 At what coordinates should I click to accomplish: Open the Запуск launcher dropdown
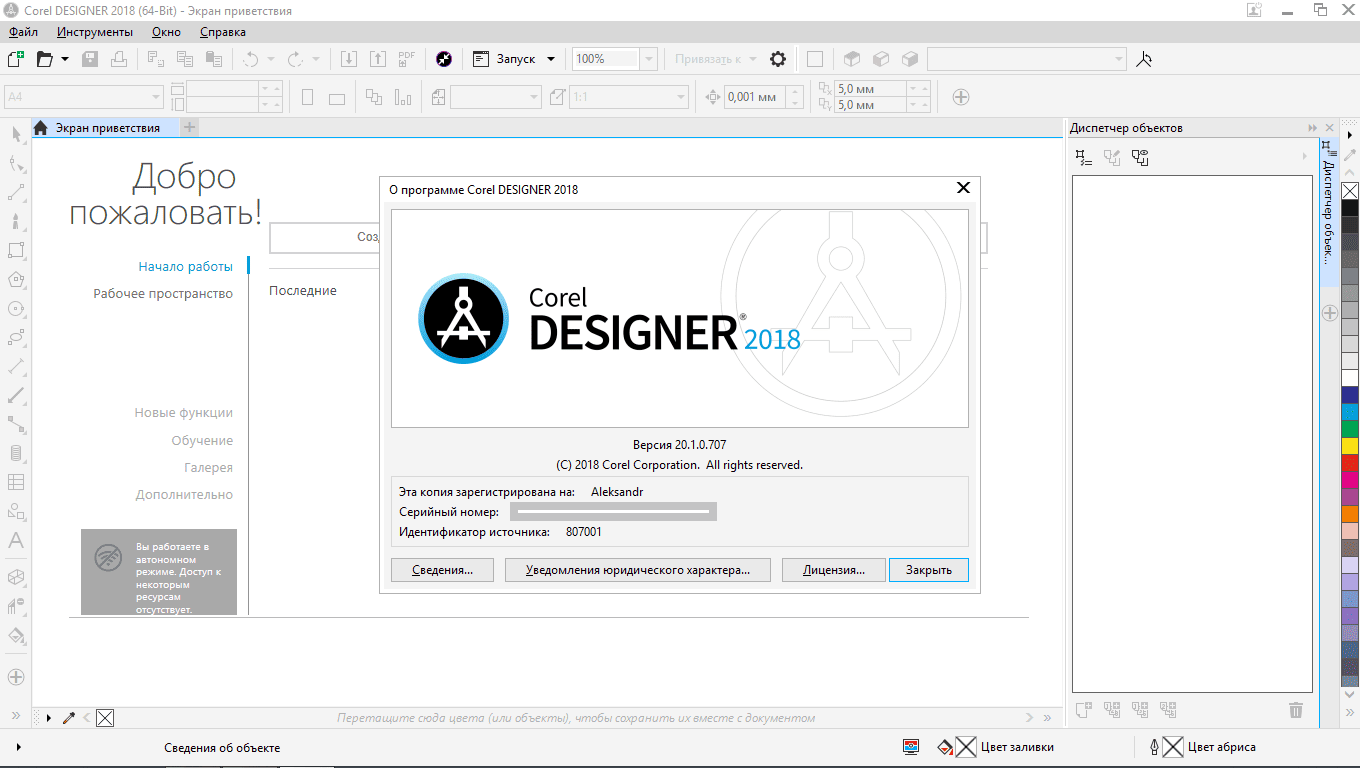click(x=550, y=59)
